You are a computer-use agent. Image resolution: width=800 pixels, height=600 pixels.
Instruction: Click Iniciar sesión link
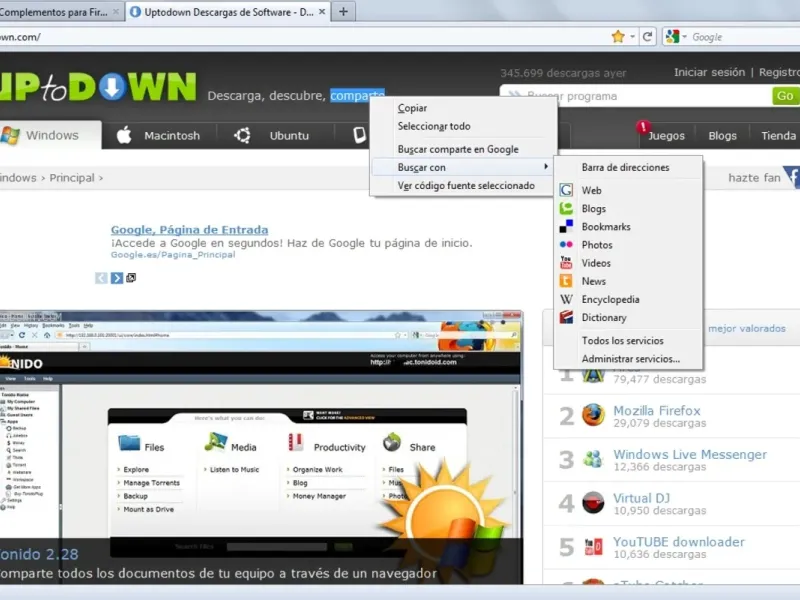(x=709, y=72)
